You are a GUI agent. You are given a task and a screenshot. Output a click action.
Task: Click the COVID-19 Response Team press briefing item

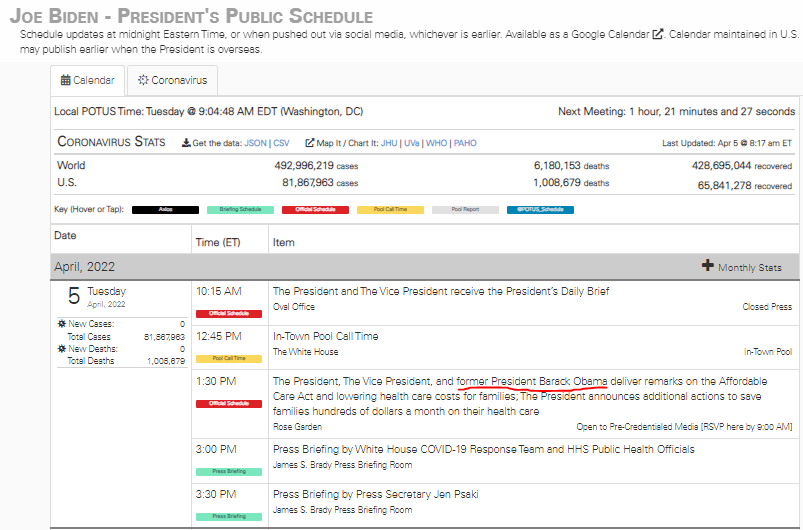pos(483,449)
